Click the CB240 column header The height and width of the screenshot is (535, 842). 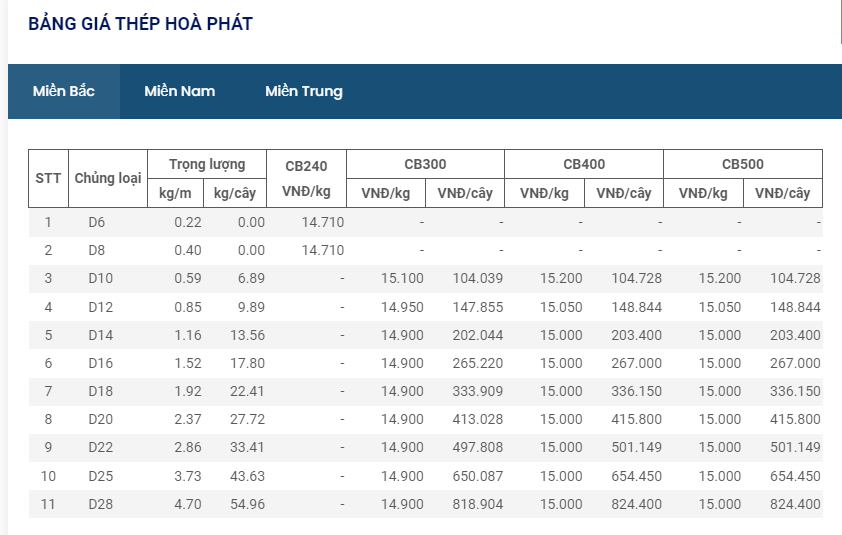(306, 178)
